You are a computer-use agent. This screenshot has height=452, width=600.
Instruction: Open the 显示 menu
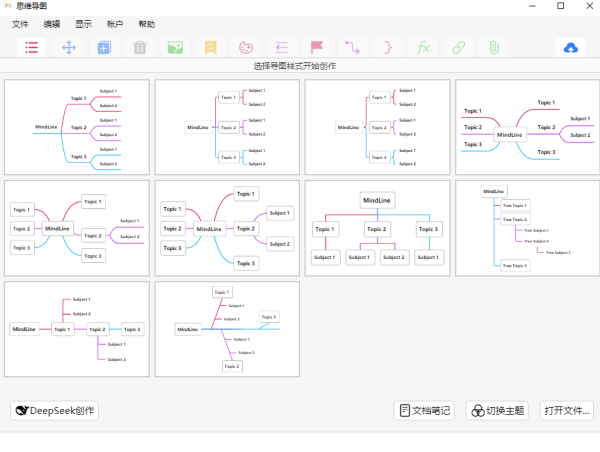pyautogui.click(x=83, y=24)
